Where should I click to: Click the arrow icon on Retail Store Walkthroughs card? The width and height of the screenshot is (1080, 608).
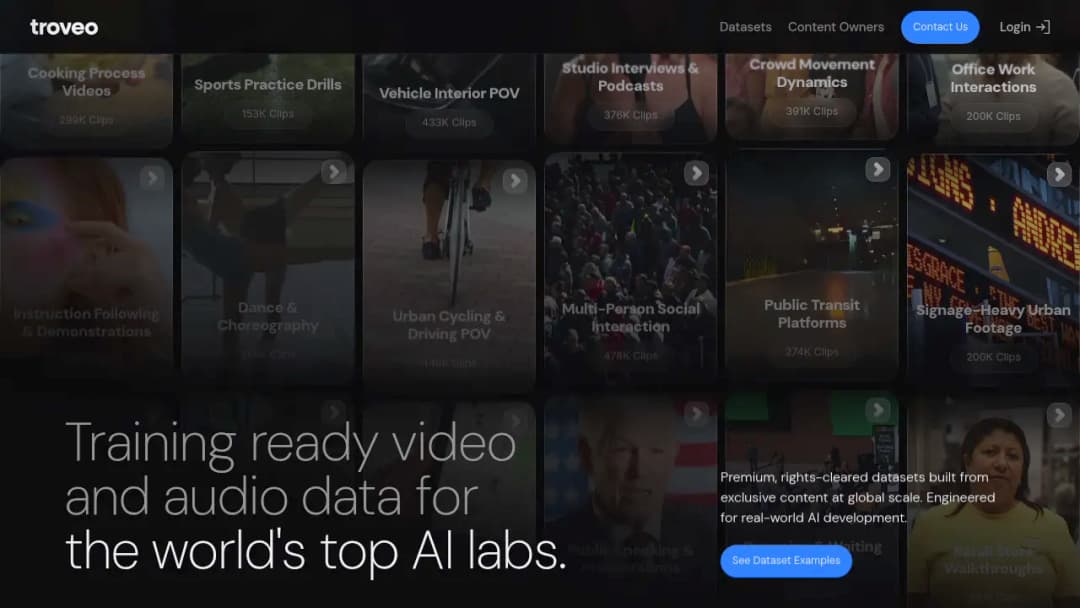tap(1059, 415)
